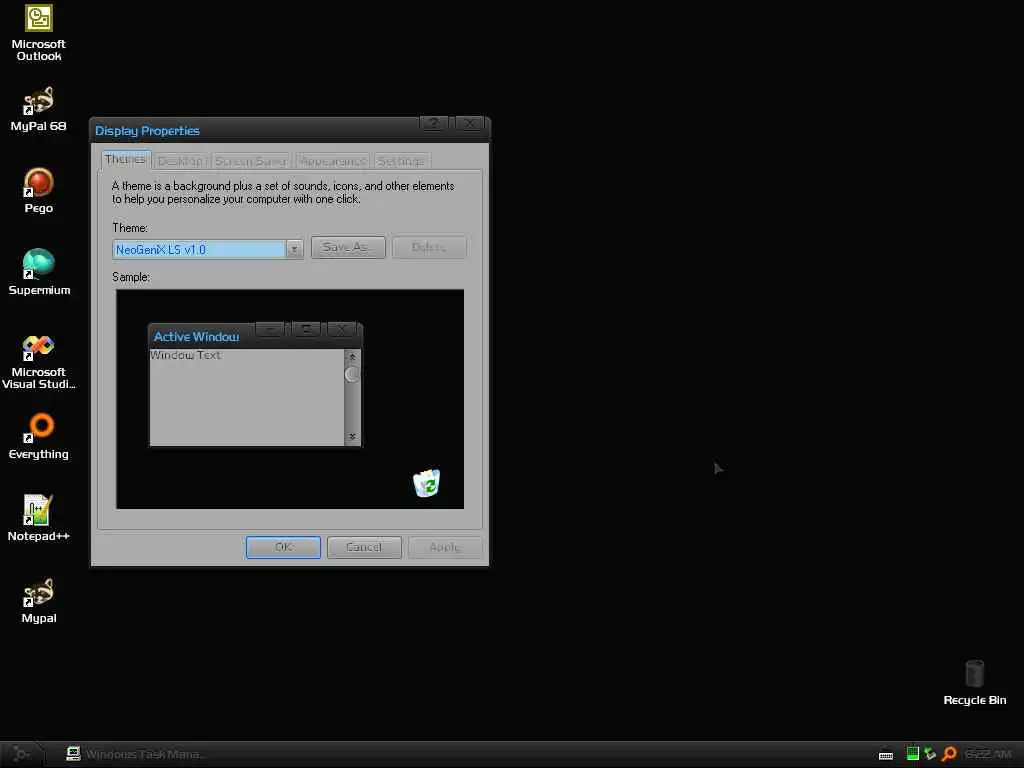This screenshot has width=1024, height=768.
Task: Click the Delete theme button
Action: coord(429,248)
